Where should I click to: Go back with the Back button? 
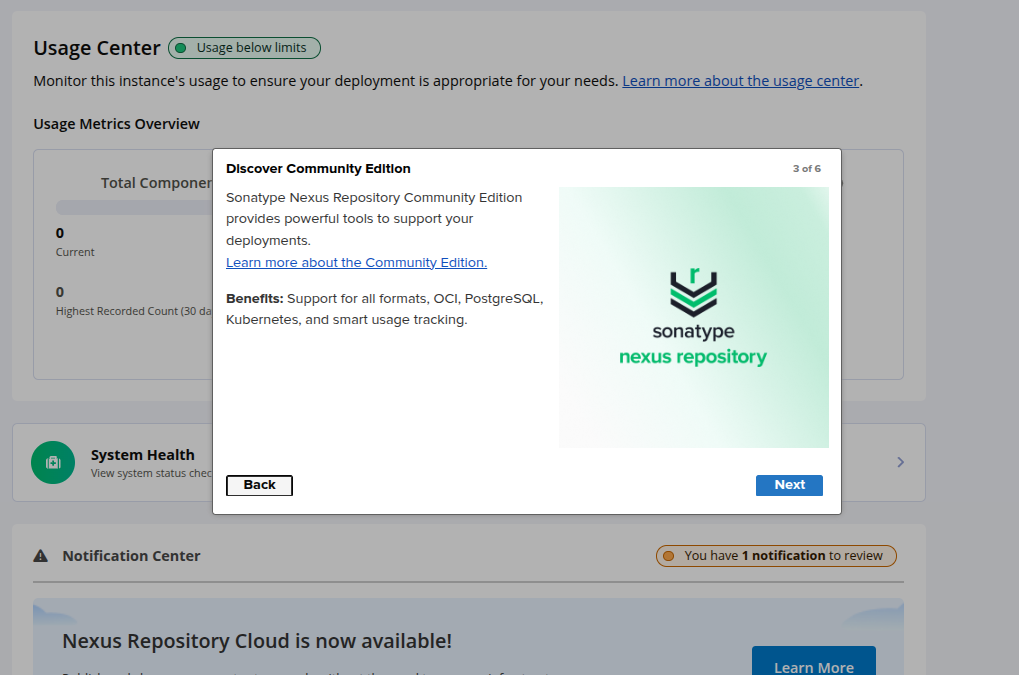pyautogui.click(x=259, y=485)
